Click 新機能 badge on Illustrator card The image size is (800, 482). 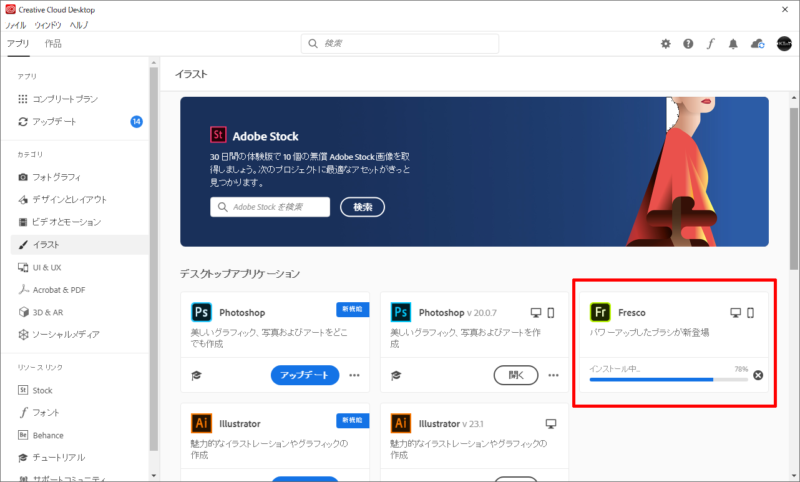[353, 420]
